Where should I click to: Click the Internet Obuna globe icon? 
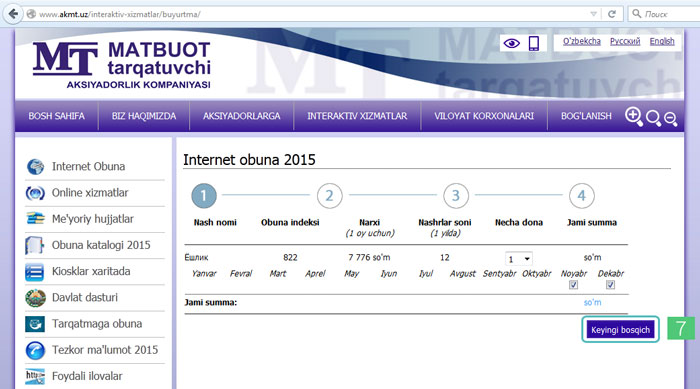click(35, 167)
